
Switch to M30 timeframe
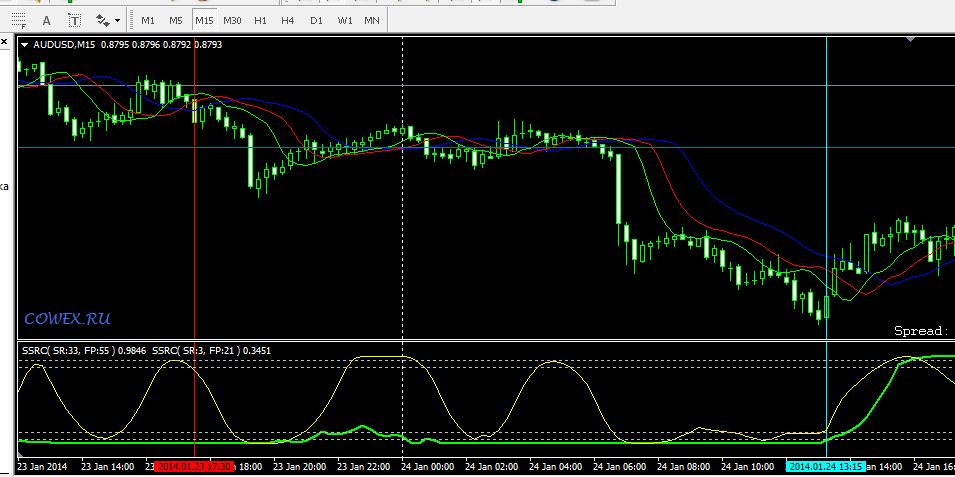pos(232,20)
